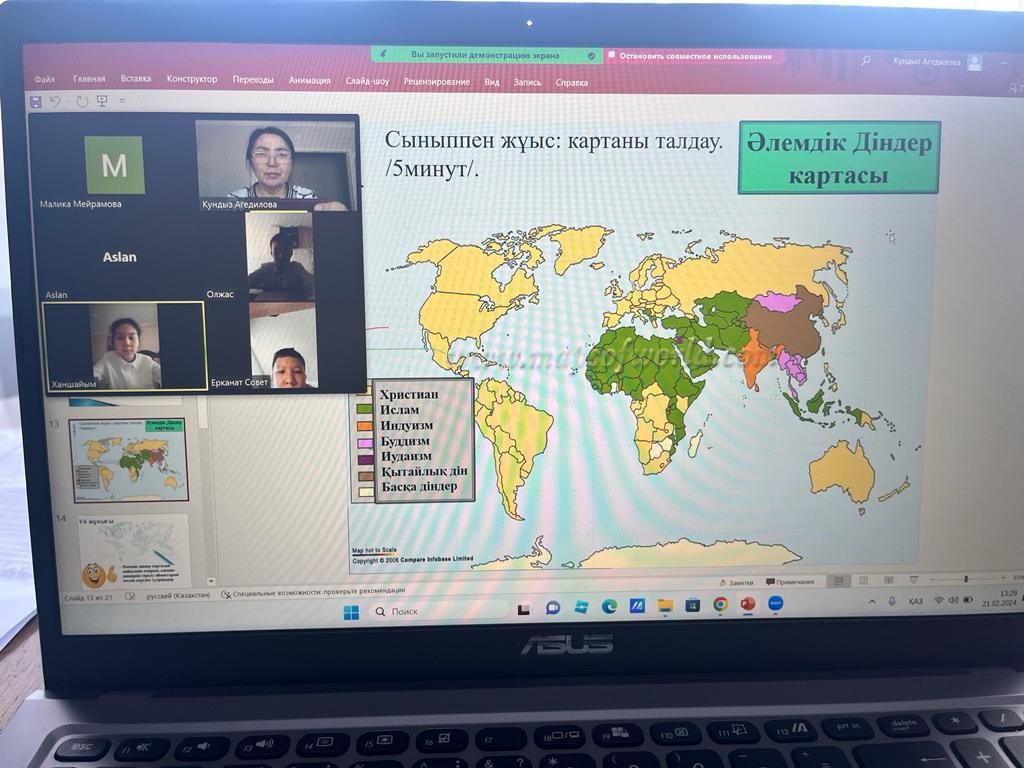Viewport: 1024px width, 768px height.
Task: Click КАЗ keyboard language switcher
Action: (x=915, y=601)
